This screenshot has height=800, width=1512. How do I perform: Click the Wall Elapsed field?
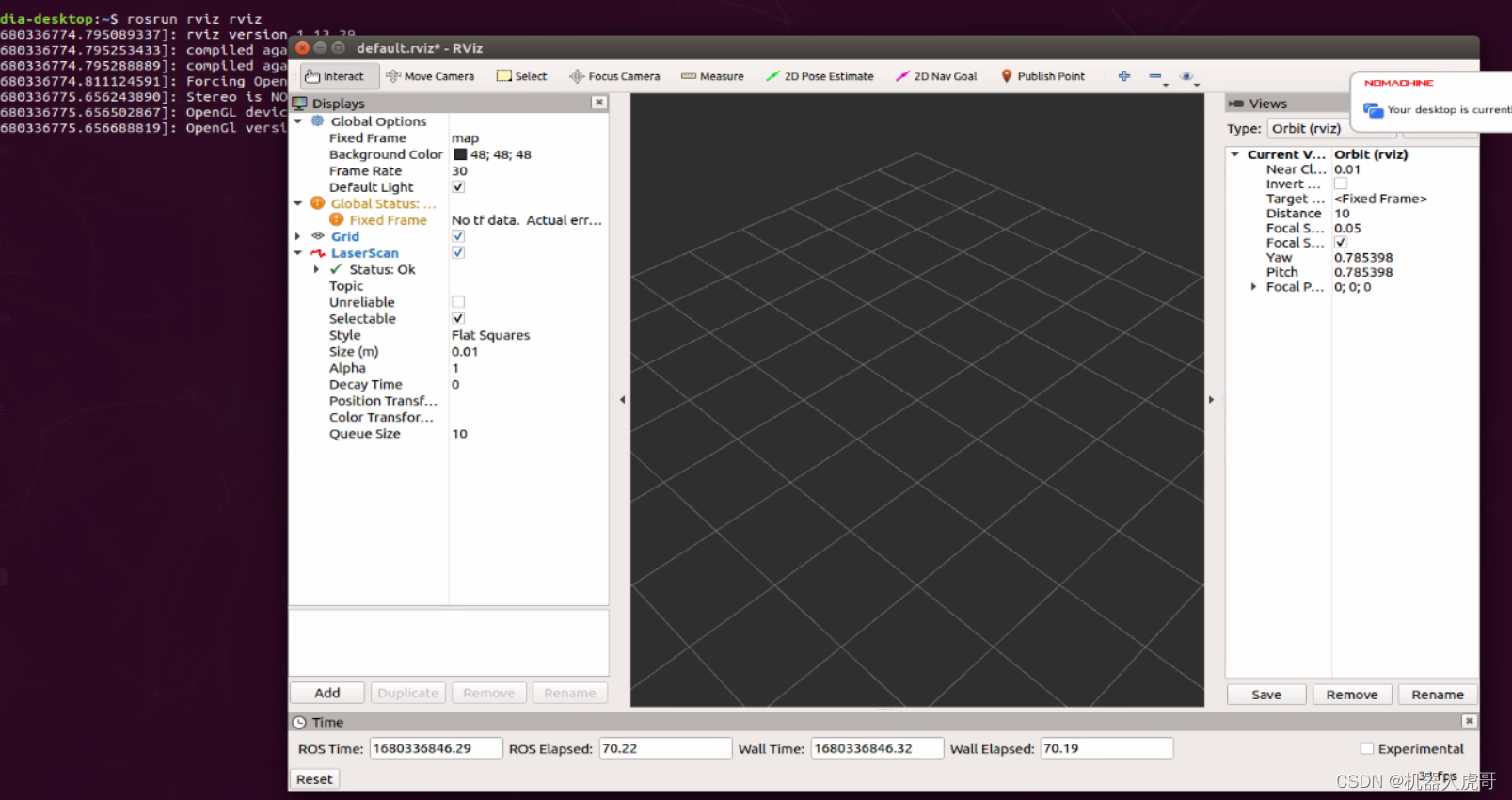click(x=1106, y=748)
